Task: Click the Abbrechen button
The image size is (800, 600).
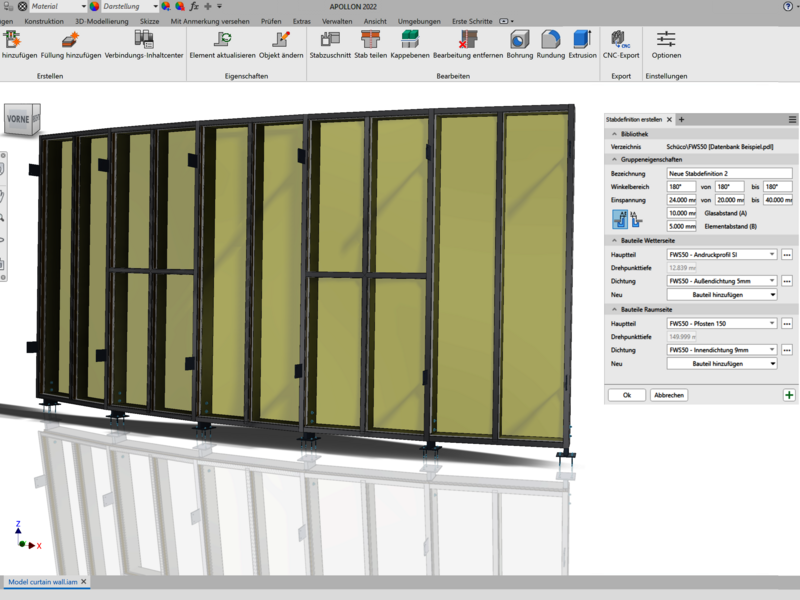Action: [668, 395]
